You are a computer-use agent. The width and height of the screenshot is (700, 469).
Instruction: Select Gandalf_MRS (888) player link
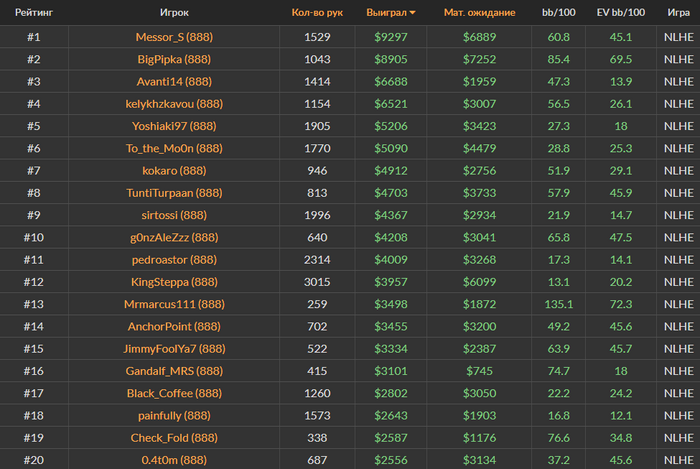tap(174, 372)
